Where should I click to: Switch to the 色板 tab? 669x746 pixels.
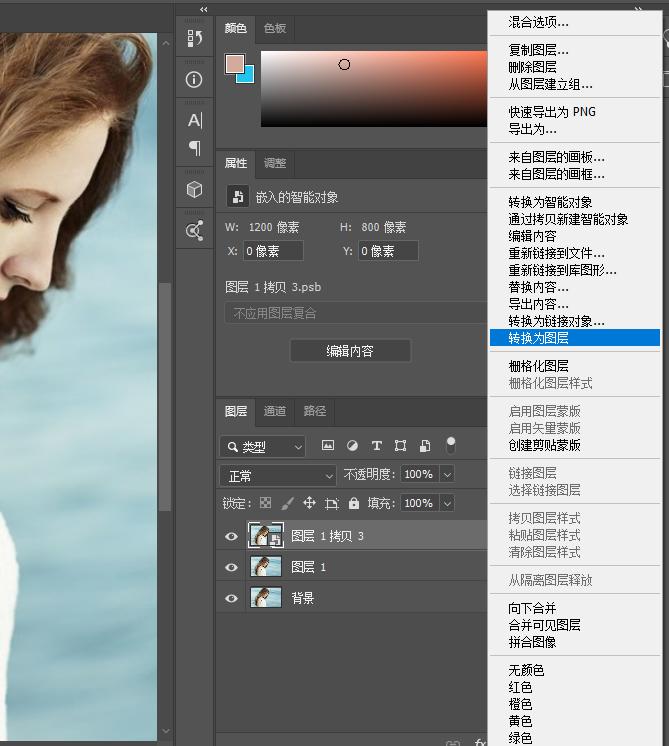[275, 29]
